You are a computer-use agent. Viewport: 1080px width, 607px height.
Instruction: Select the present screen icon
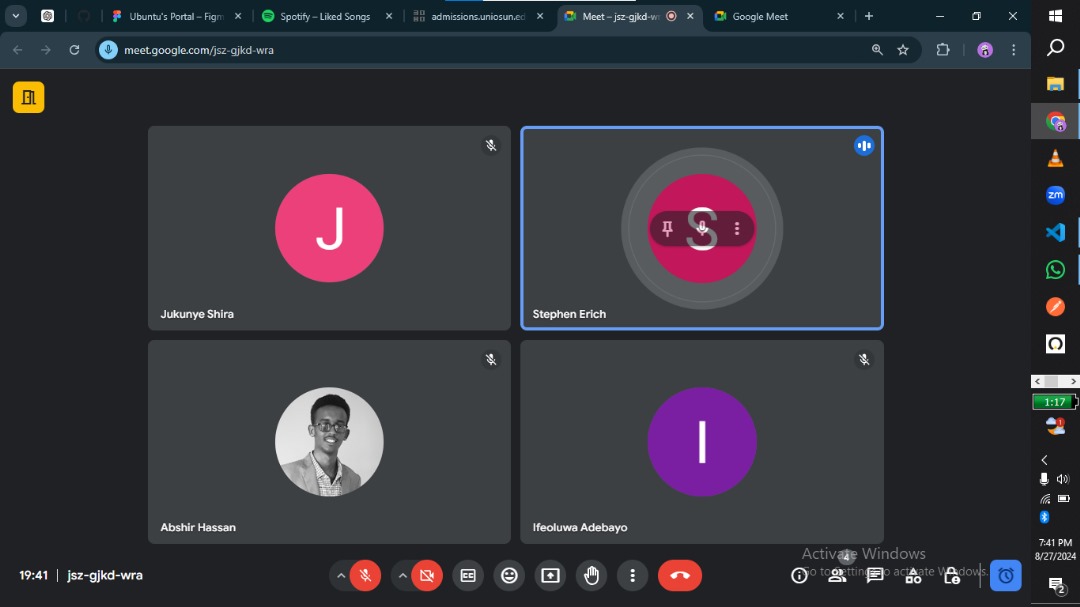coord(549,575)
